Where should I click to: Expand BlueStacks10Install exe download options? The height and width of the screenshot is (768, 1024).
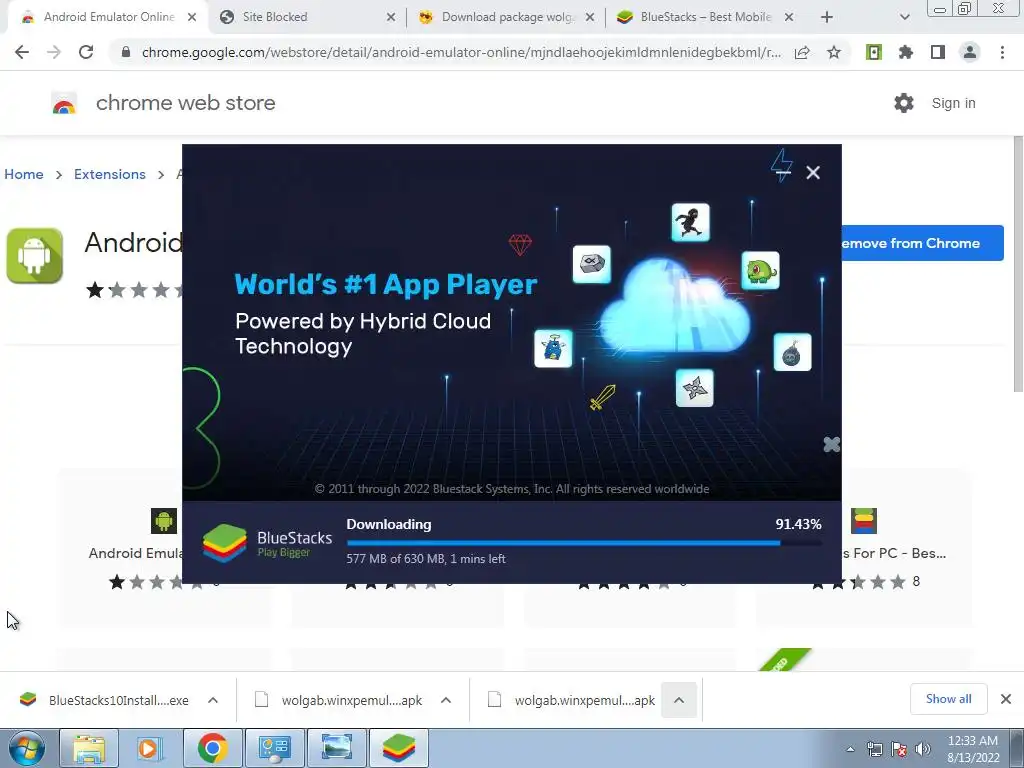point(213,700)
